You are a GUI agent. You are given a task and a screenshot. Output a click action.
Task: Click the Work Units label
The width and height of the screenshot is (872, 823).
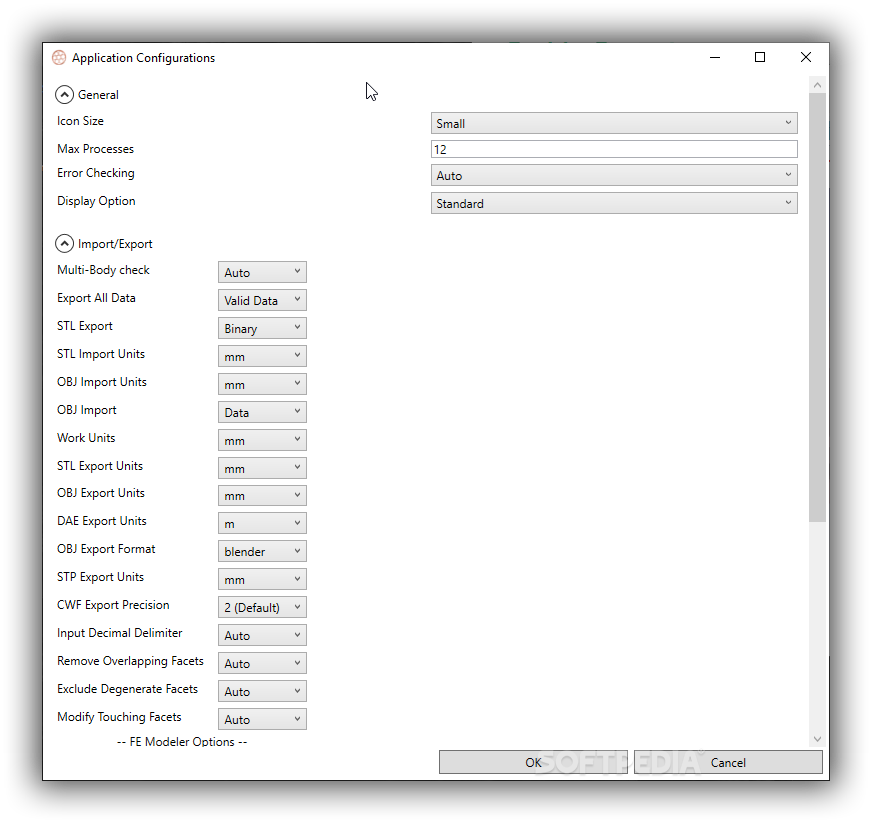[86, 438]
